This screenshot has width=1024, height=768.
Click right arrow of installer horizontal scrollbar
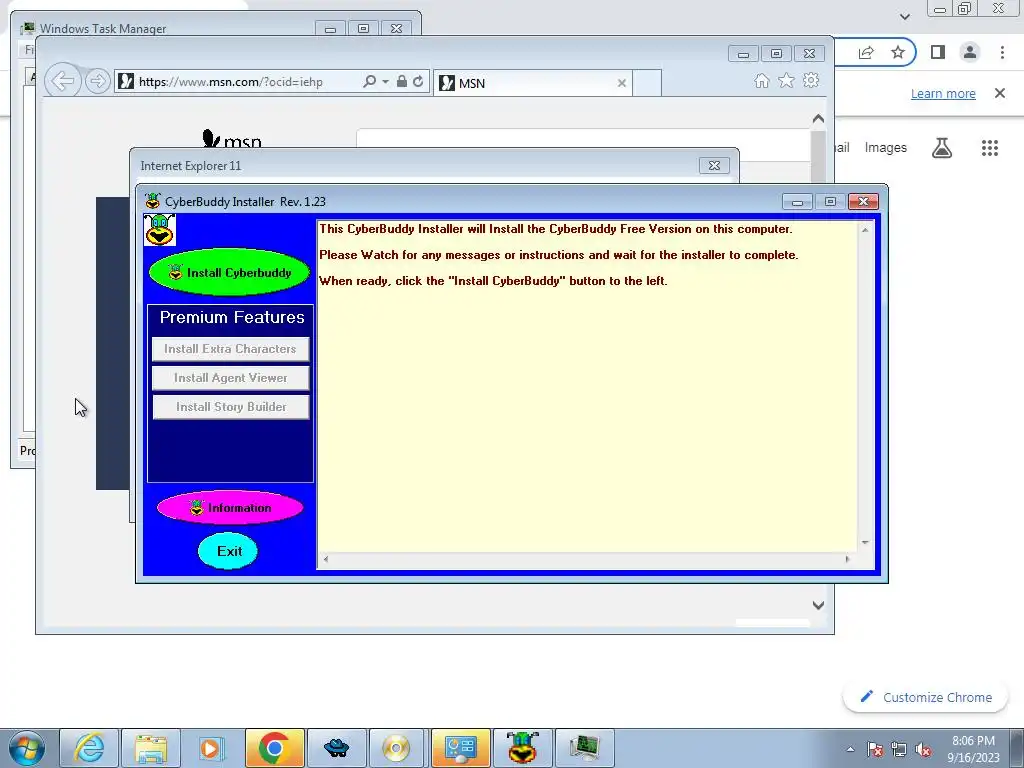(x=848, y=559)
